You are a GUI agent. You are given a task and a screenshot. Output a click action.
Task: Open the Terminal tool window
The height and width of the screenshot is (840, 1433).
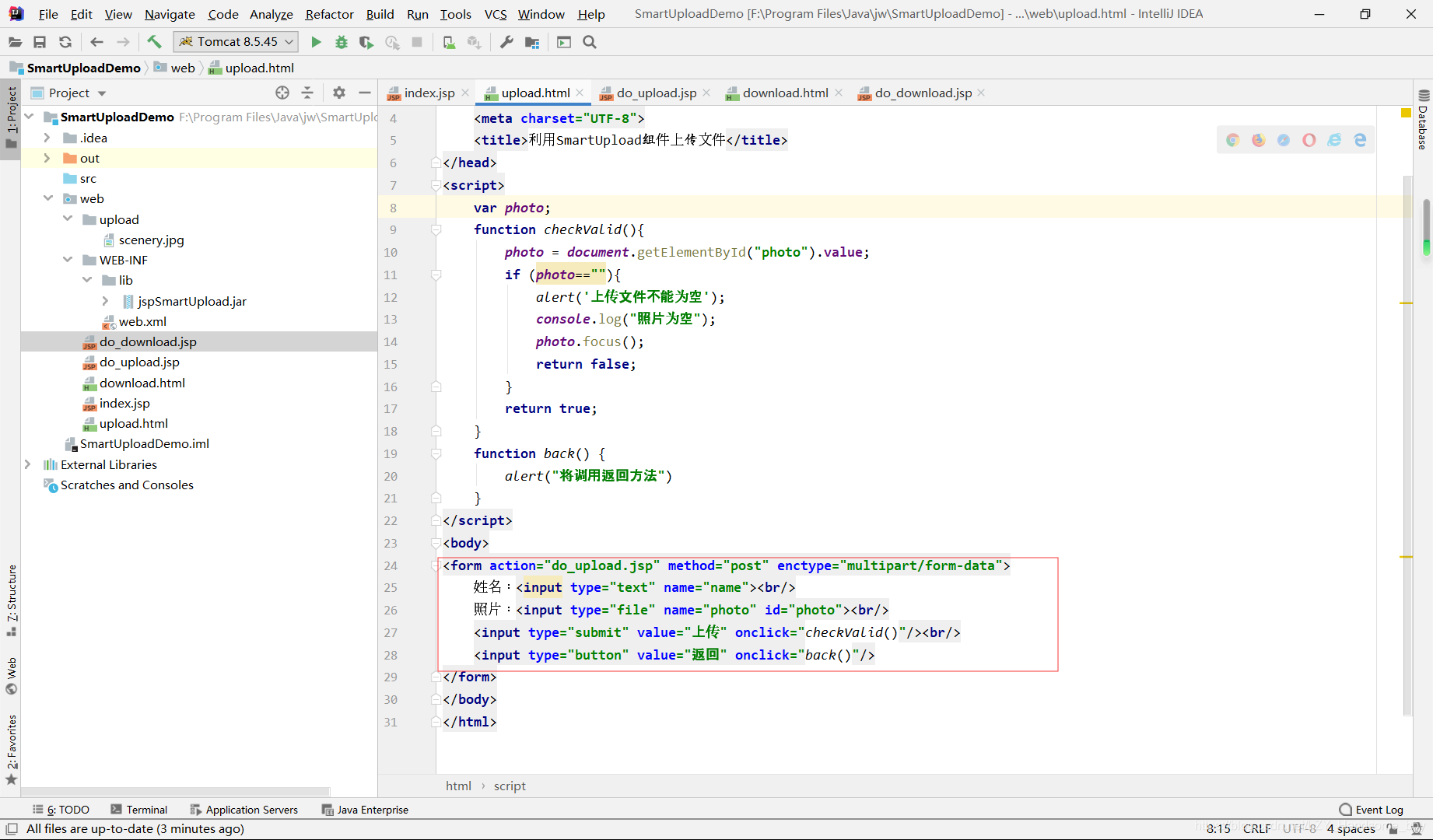[x=139, y=810]
